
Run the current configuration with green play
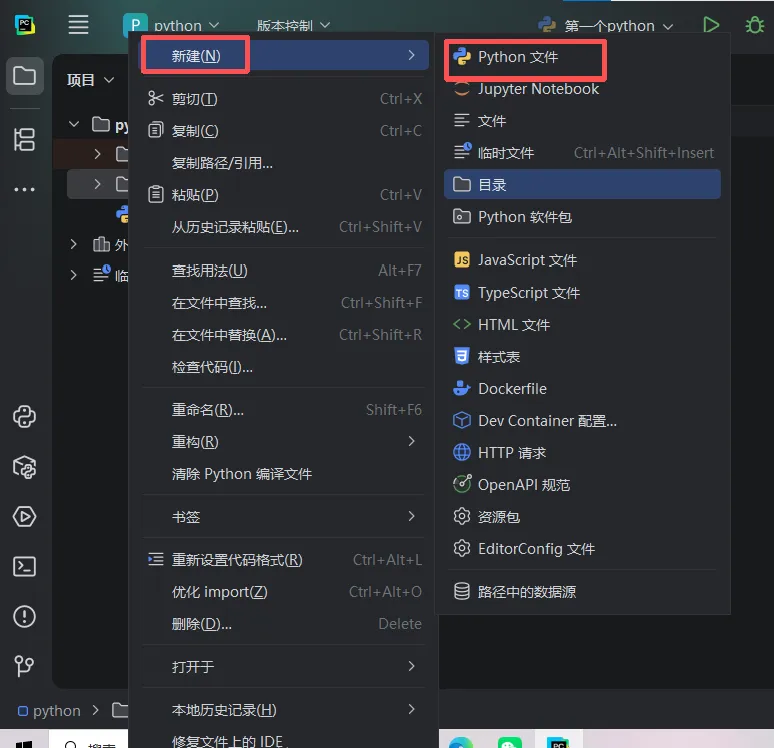(710, 25)
